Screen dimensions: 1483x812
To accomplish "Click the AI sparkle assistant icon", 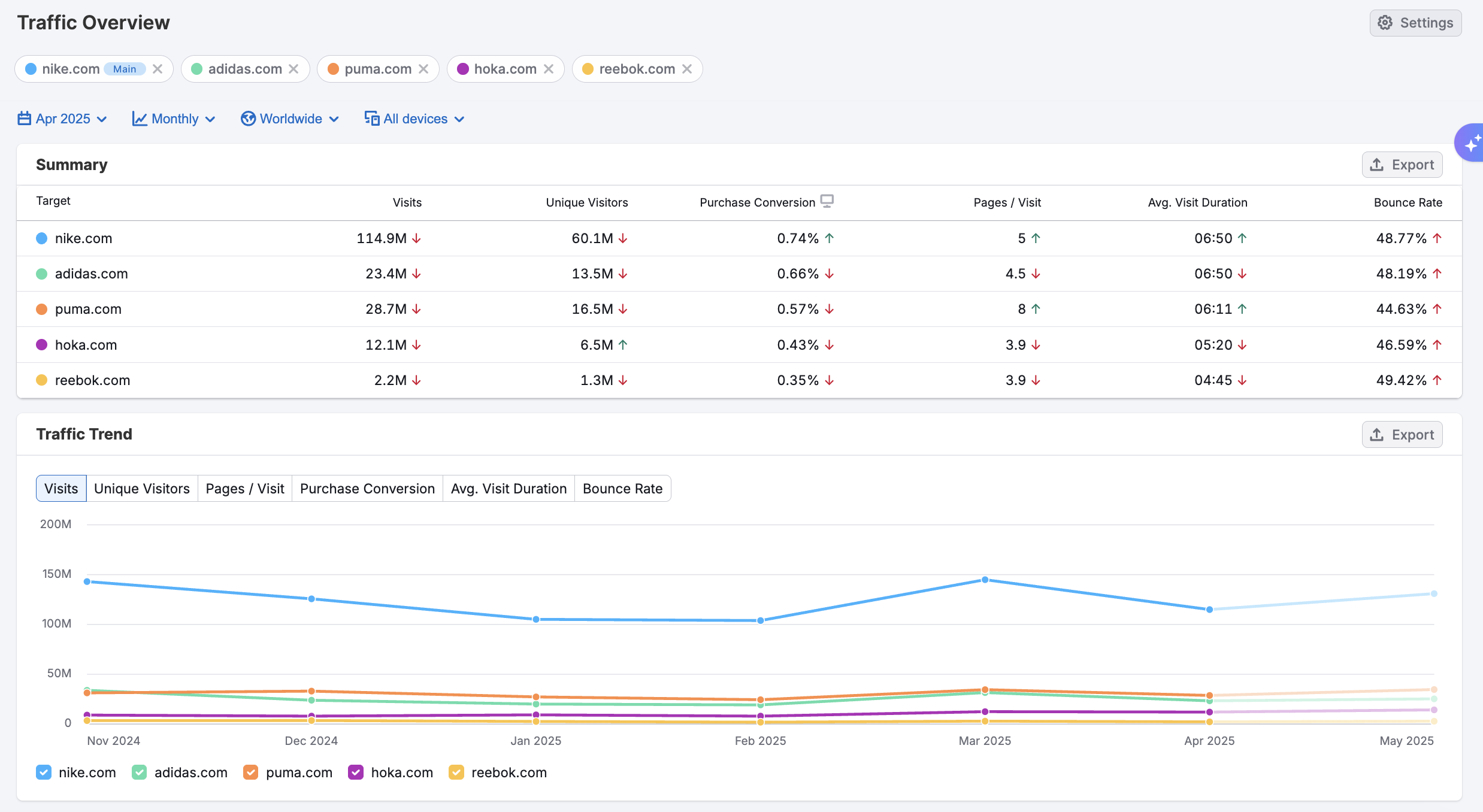I will [x=1471, y=143].
